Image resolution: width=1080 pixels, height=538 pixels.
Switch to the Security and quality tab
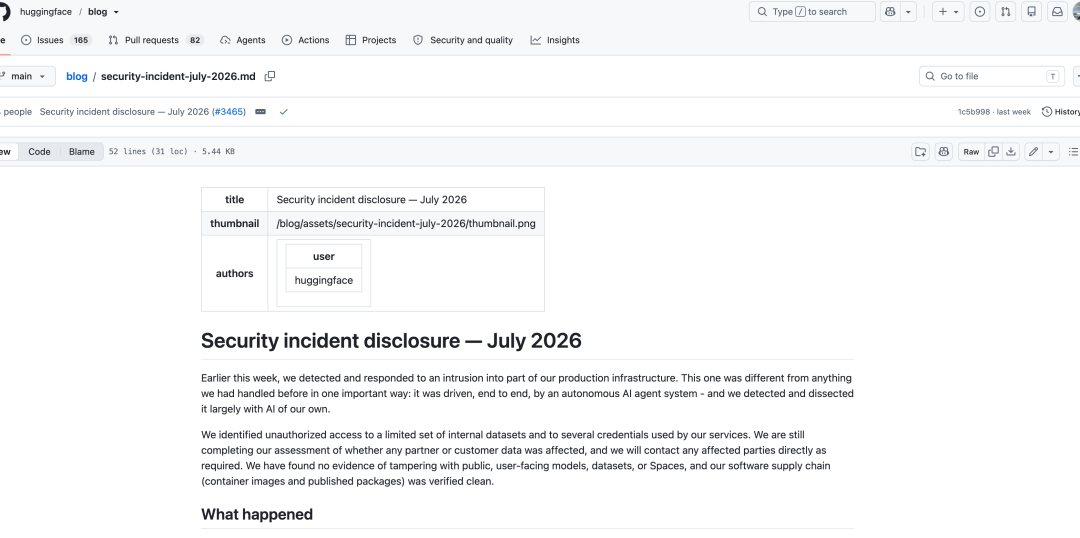[463, 40]
